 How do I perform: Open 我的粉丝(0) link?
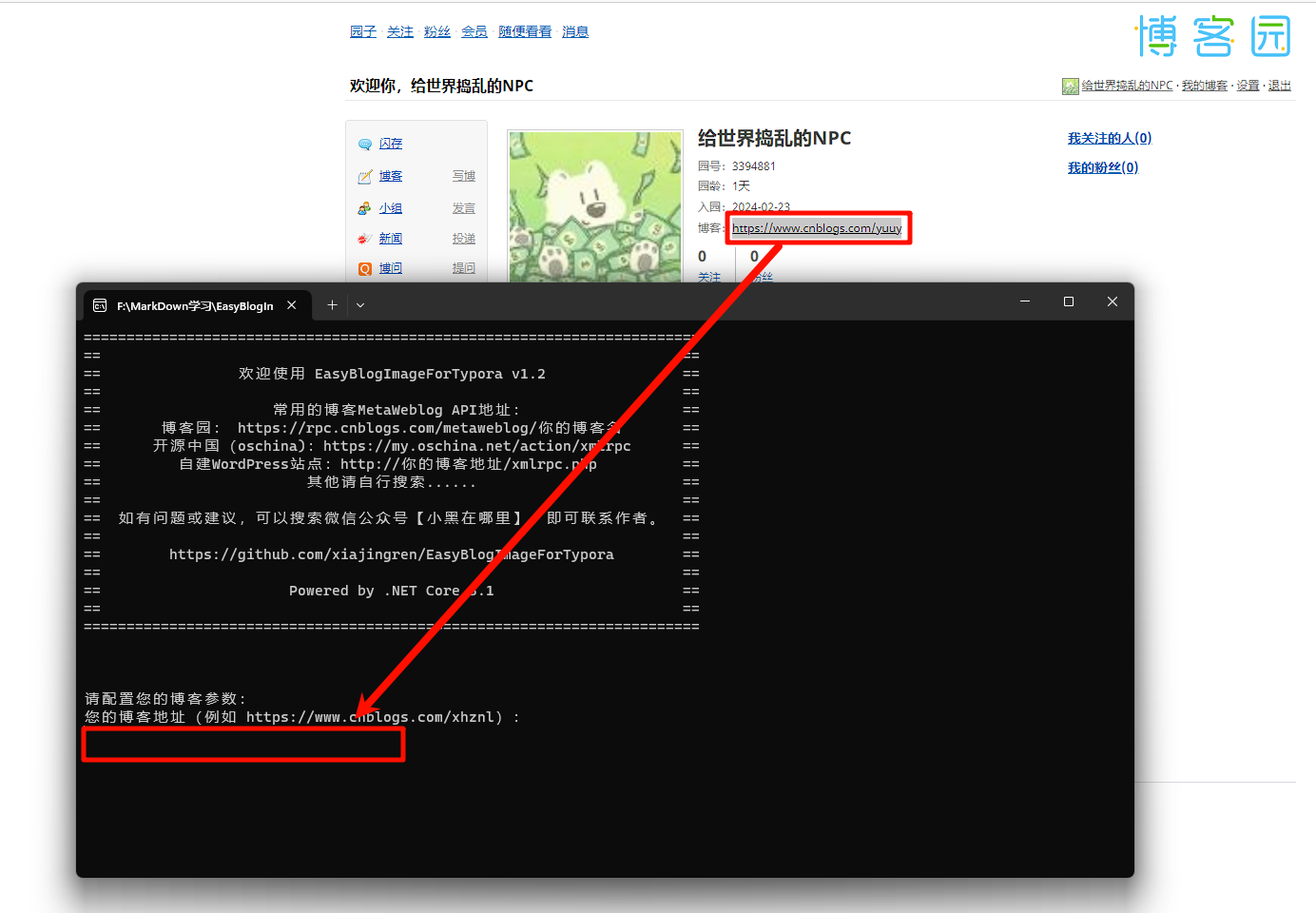[x=1103, y=167]
